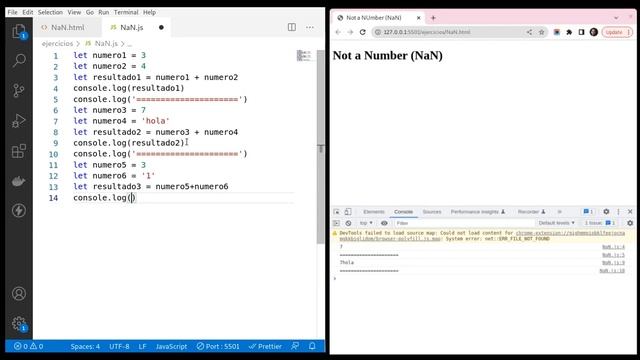Viewport: 640px width, 360px height.
Task: Activate DevTools inspect element picker
Action: coord(337,211)
